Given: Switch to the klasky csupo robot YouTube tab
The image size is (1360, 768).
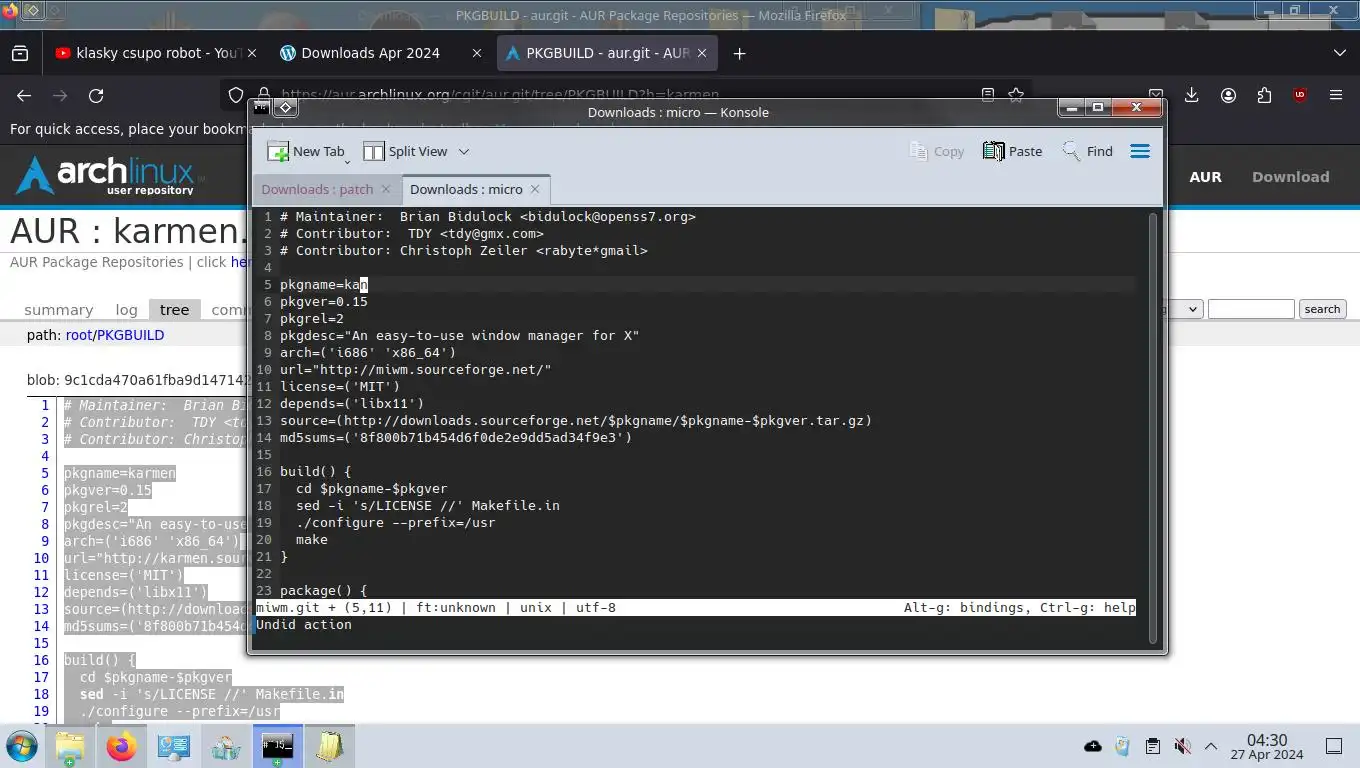Looking at the screenshot, I should 157,53.
